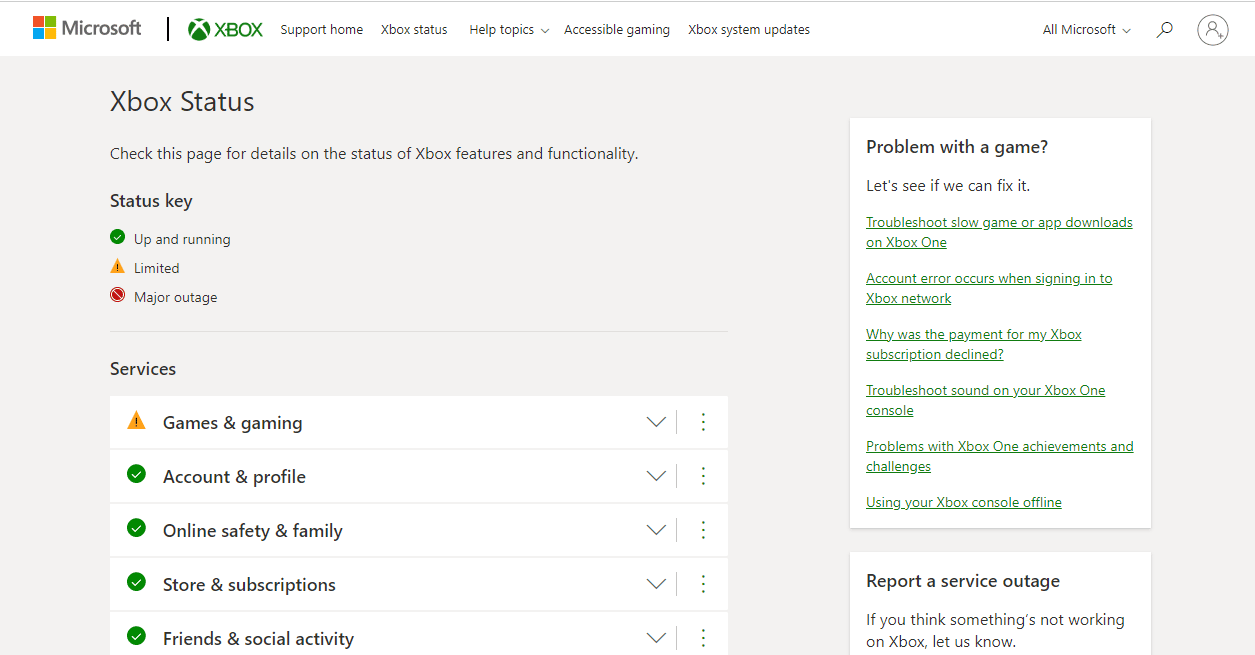Open Accessible gaming page
1255x655 pixels.
(616, 30)
